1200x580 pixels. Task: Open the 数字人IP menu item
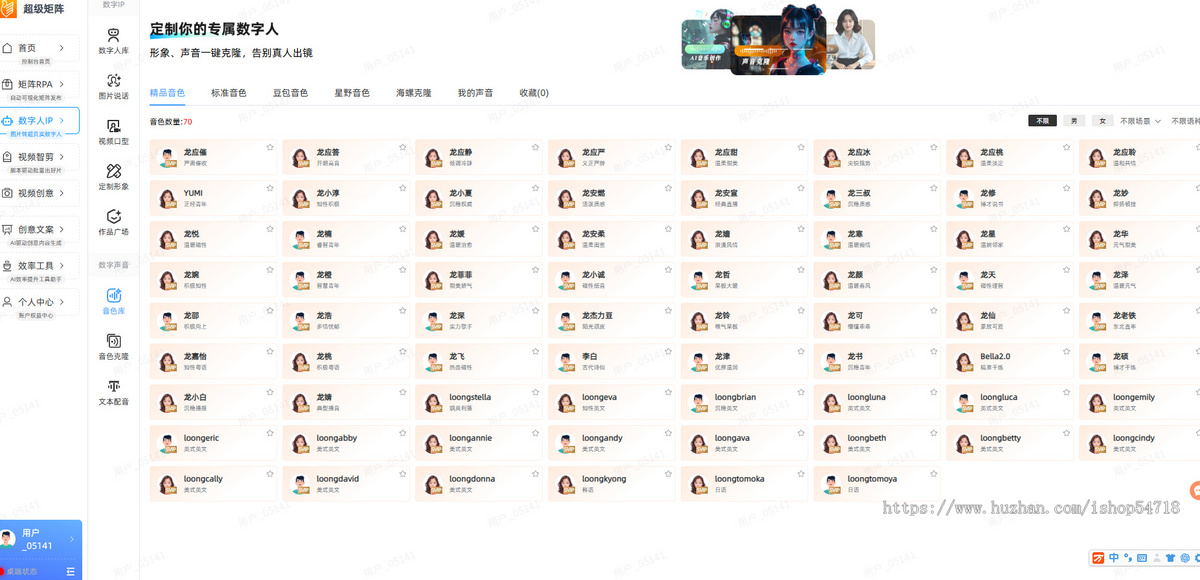(40, 123)
